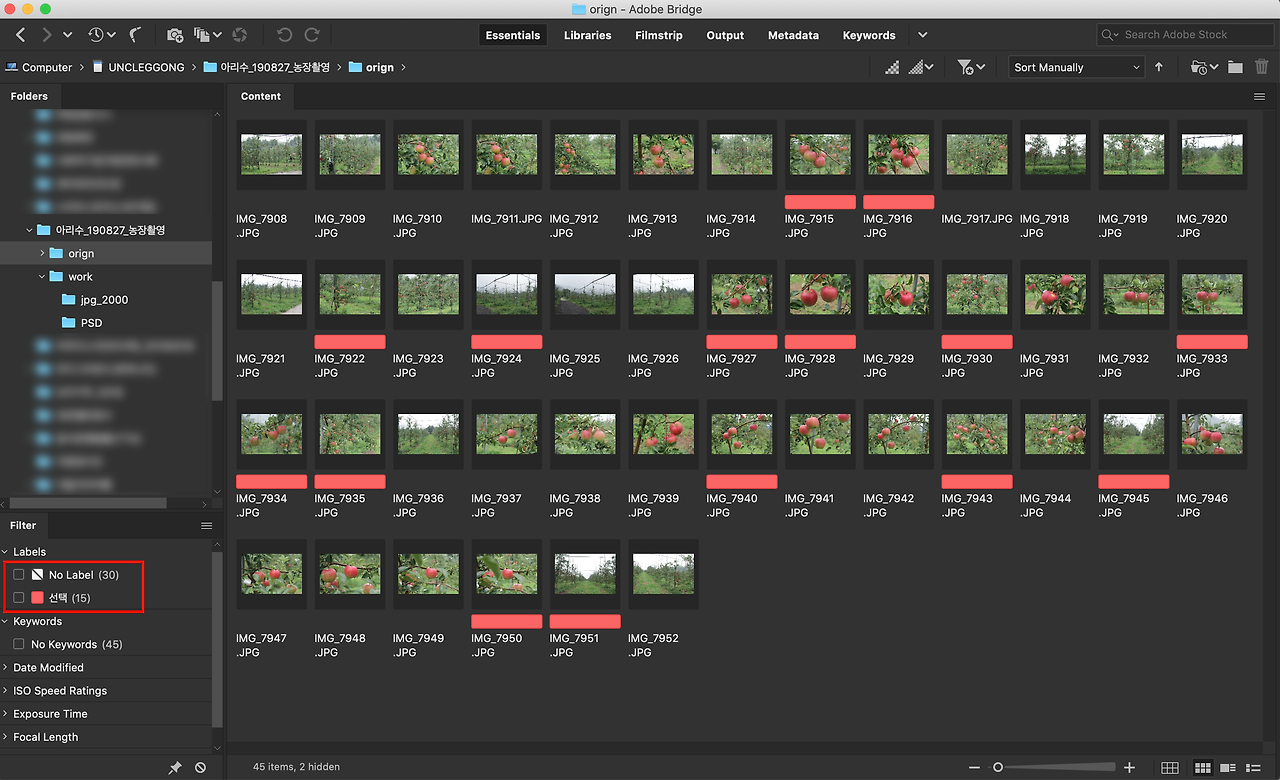The width and height of the screenshot is (1280, 780).
Task: Select the jpg_2000 folder in tree
Action: [104, 300]
